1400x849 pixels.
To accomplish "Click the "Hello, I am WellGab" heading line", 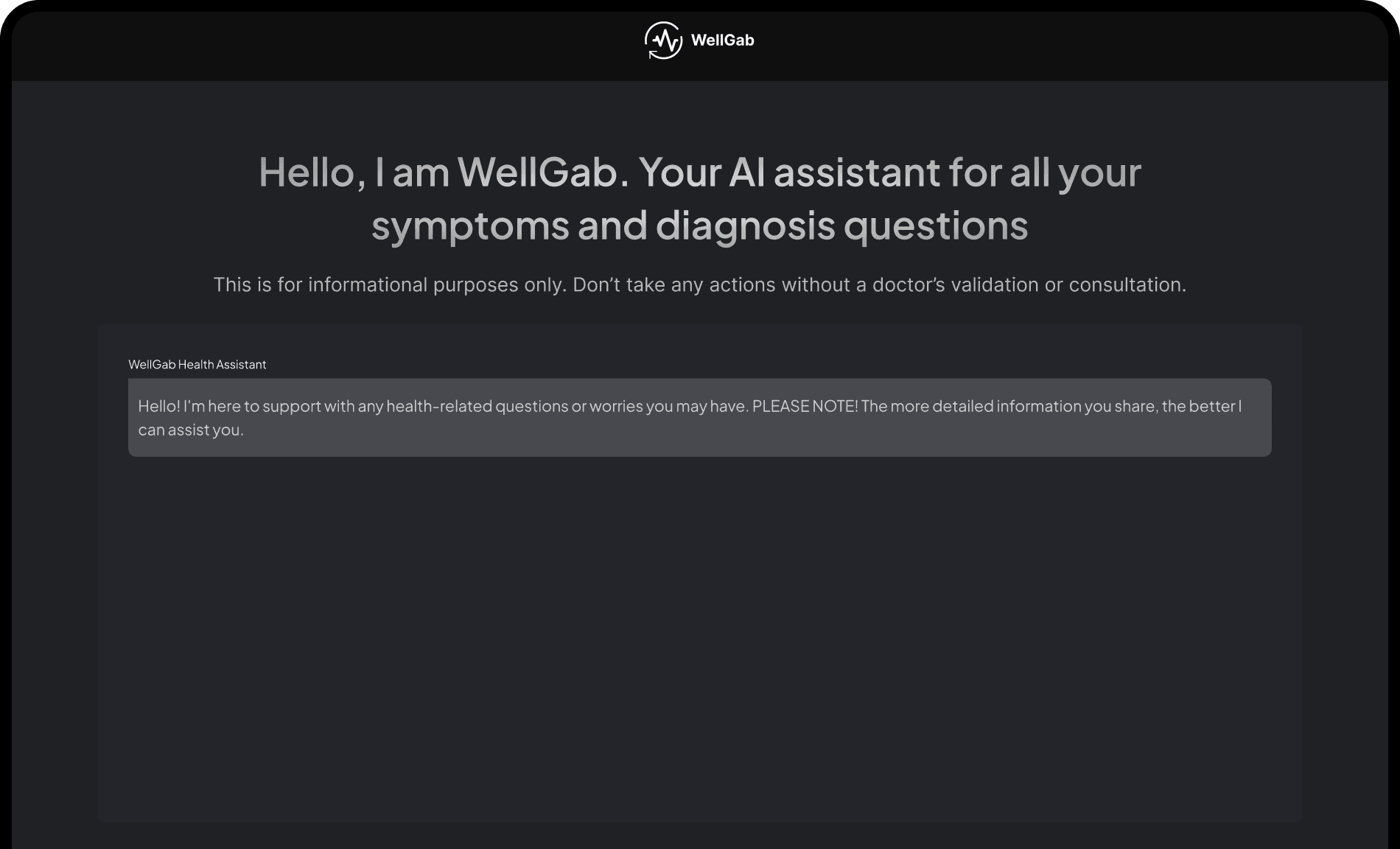I will pyautogui.click(x=699, y=172).
